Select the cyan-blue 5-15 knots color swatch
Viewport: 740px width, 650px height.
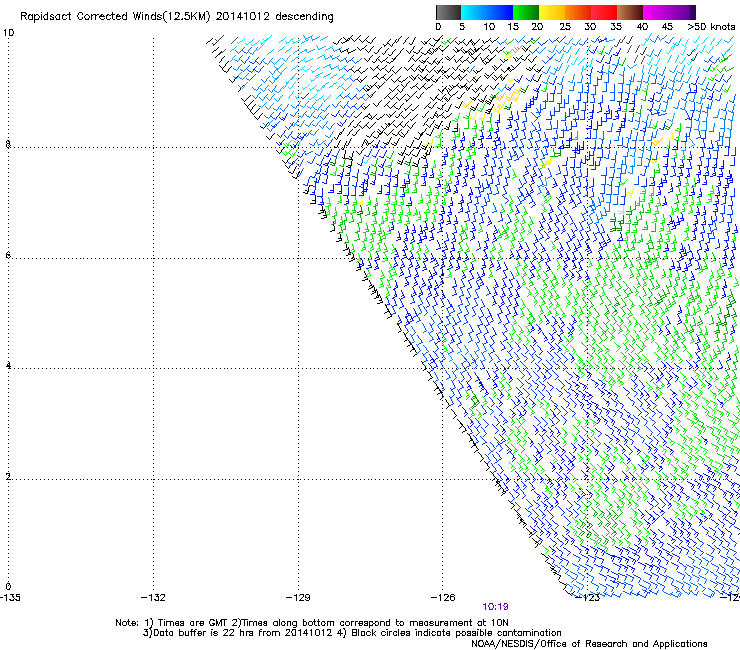pos(487,12)
